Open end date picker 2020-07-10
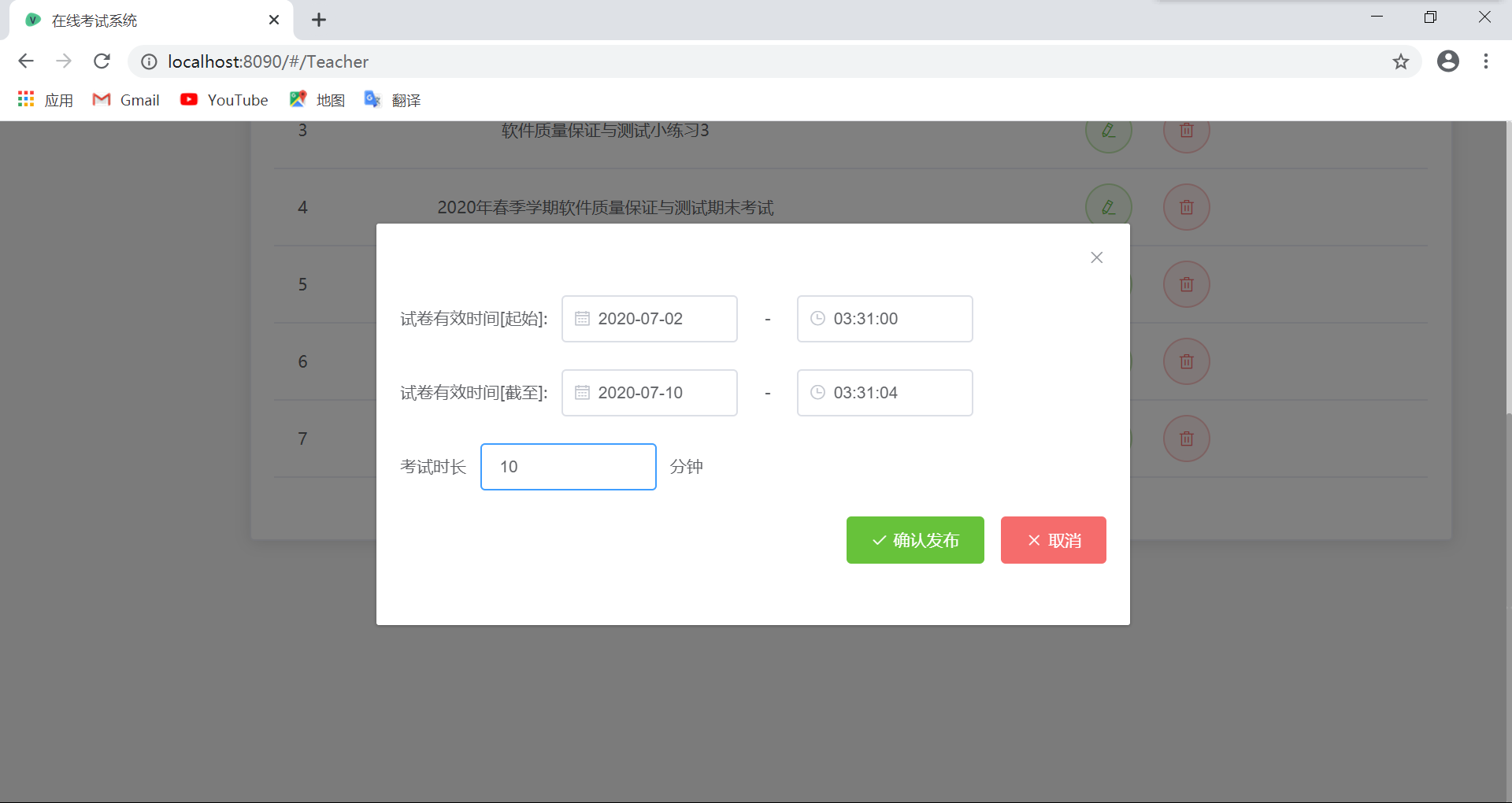Screen dimensions: 1512x803 (649, 393)
